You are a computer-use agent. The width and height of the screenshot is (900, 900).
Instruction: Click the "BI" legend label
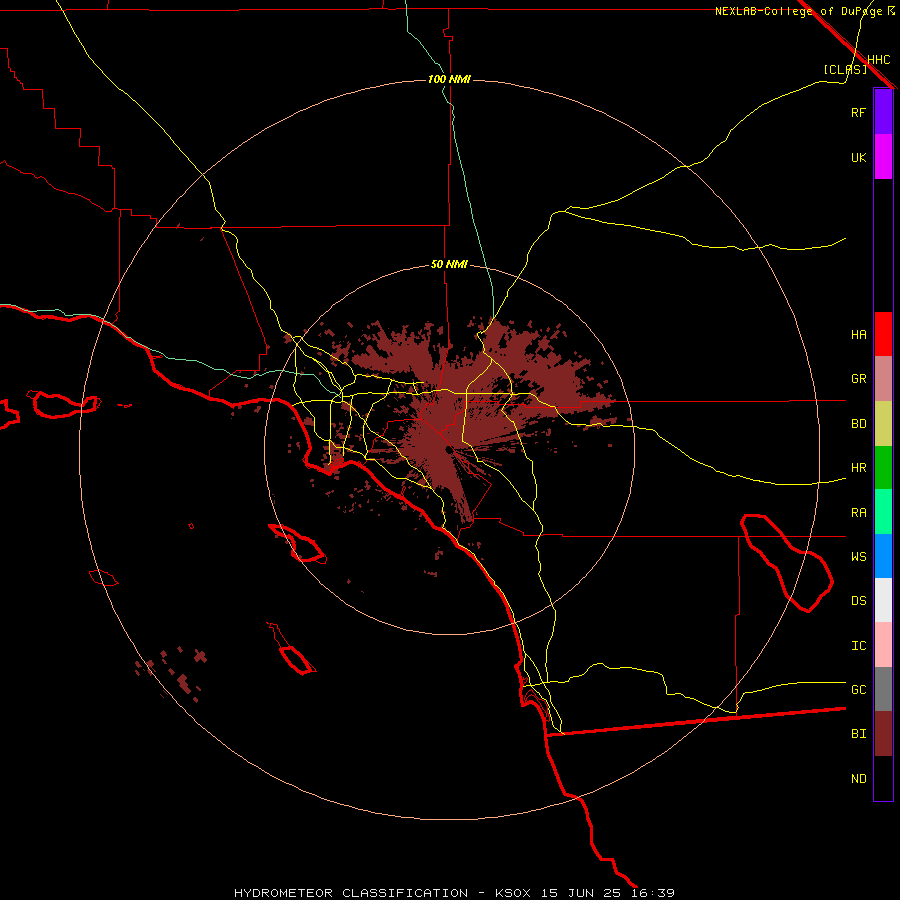click(858, 734)
